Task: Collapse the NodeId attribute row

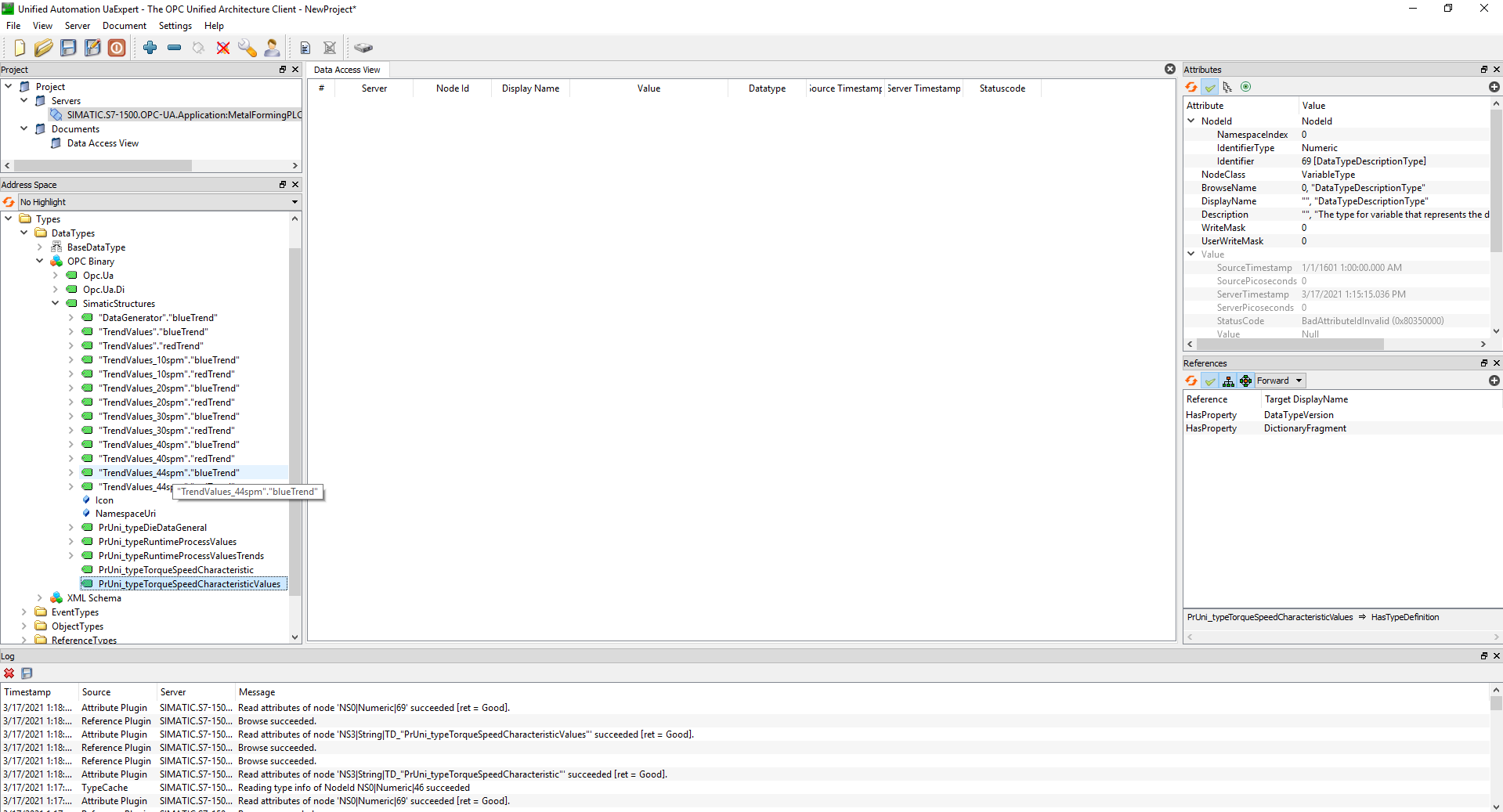Action: [x=1191, y=121]
